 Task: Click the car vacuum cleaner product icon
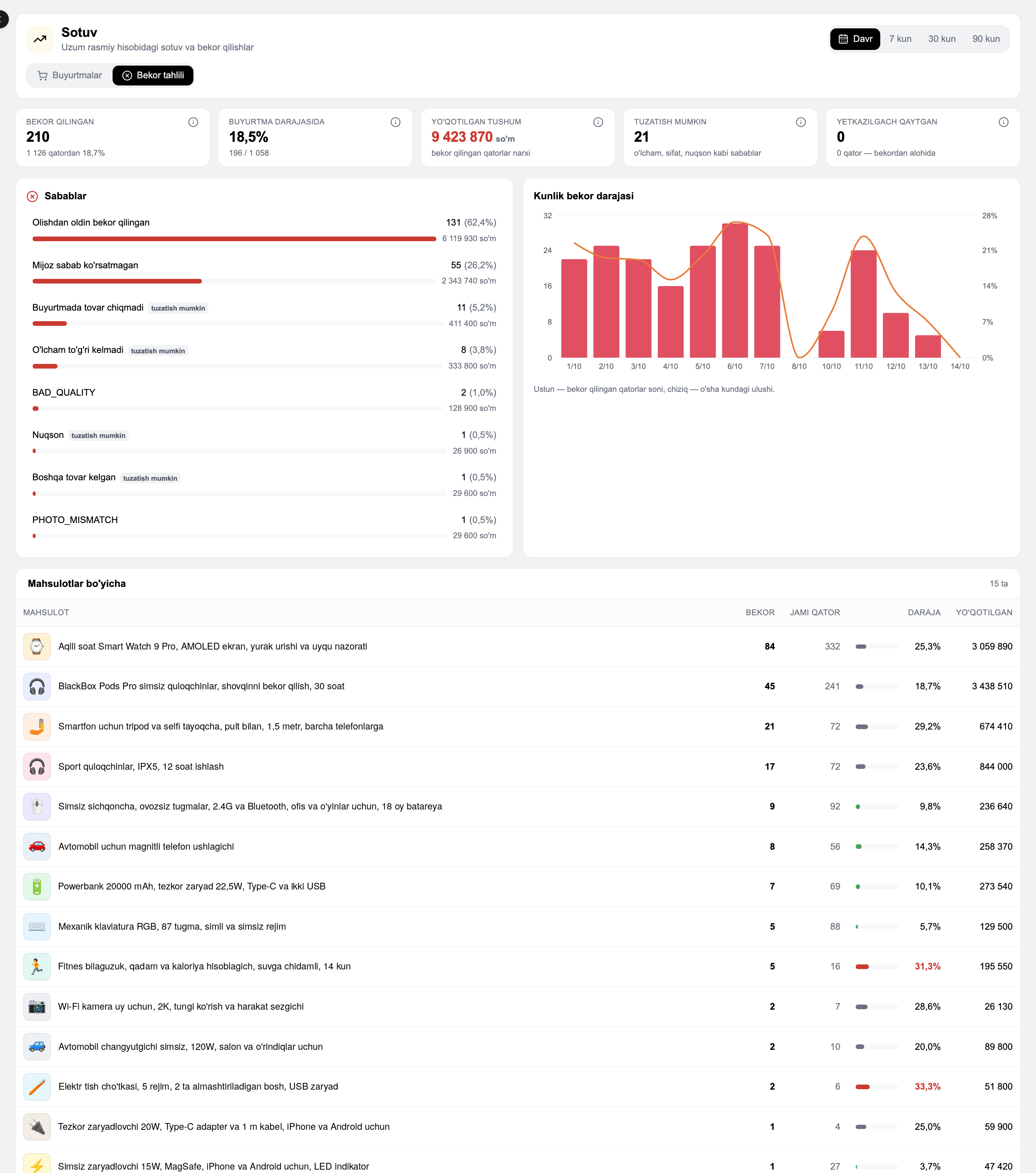tap(37, 1047)
